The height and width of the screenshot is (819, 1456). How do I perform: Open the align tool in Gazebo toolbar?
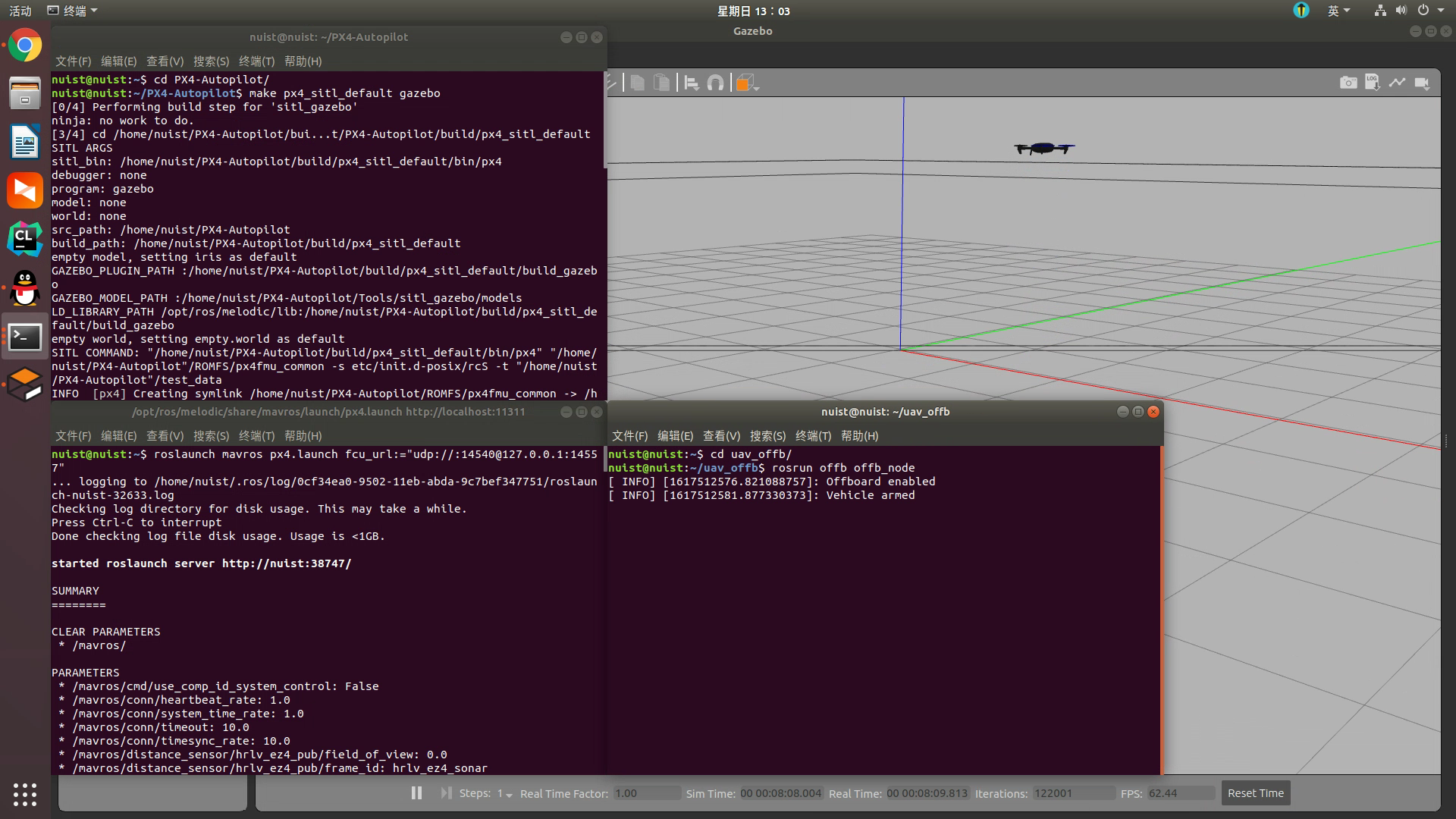(691, 83)
